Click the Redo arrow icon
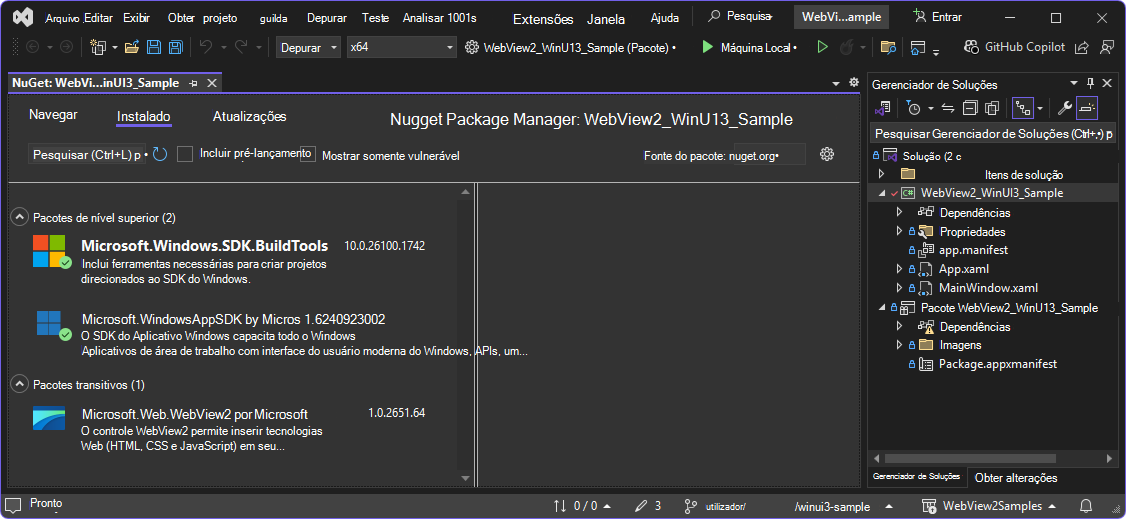The height and width of the screenshot is (519, 1126). tap(242, 47)
